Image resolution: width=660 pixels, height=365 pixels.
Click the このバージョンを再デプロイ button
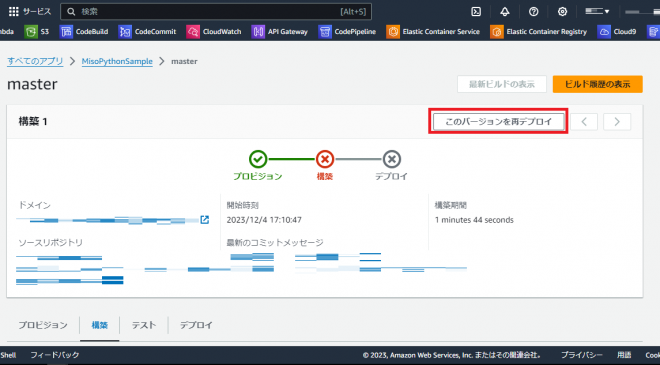click(498, 122)
